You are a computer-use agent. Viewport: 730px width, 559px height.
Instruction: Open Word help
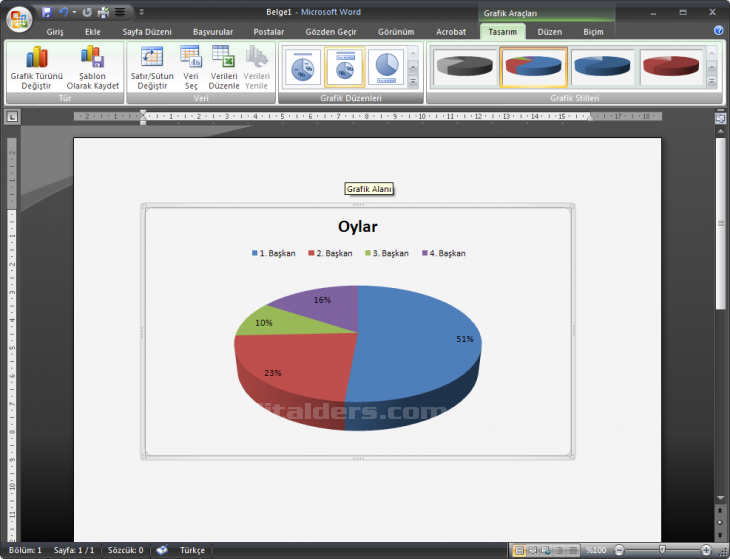[x=718, y=30]
